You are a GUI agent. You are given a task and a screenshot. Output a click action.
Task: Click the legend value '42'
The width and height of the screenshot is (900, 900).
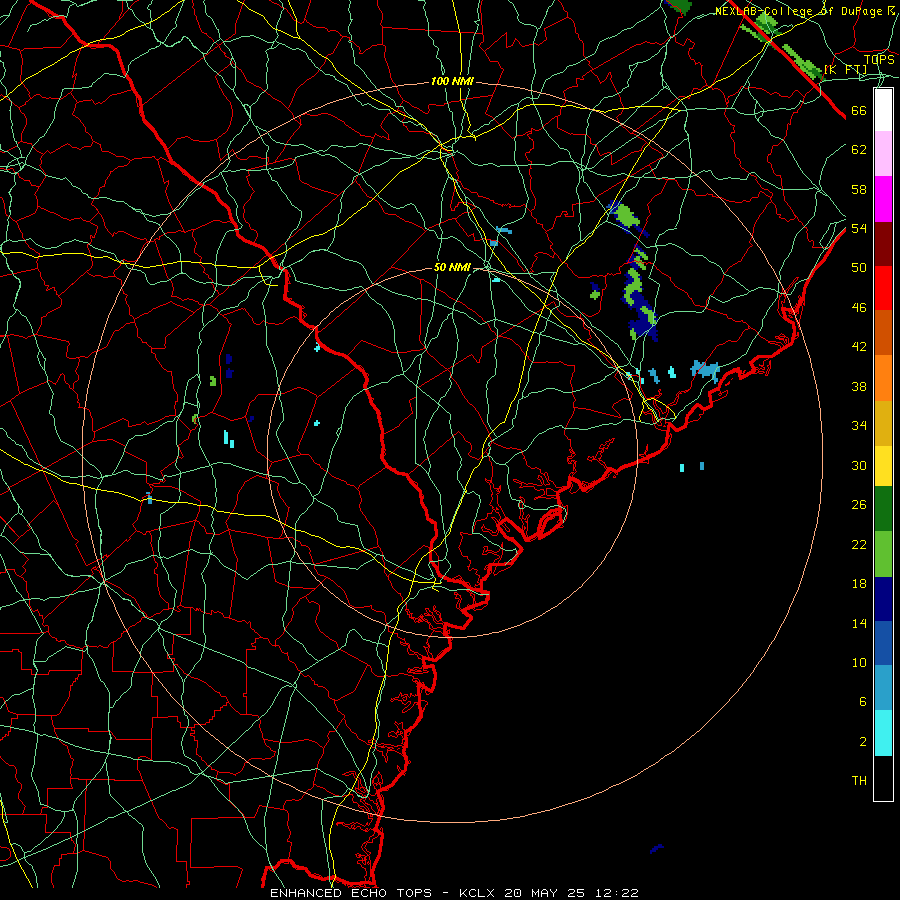point(859,347)
